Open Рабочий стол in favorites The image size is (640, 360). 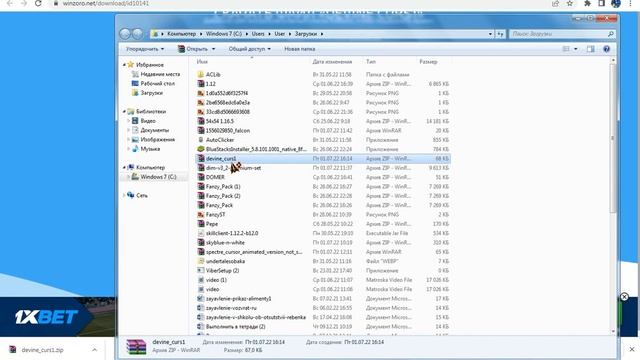click(158, 84)
